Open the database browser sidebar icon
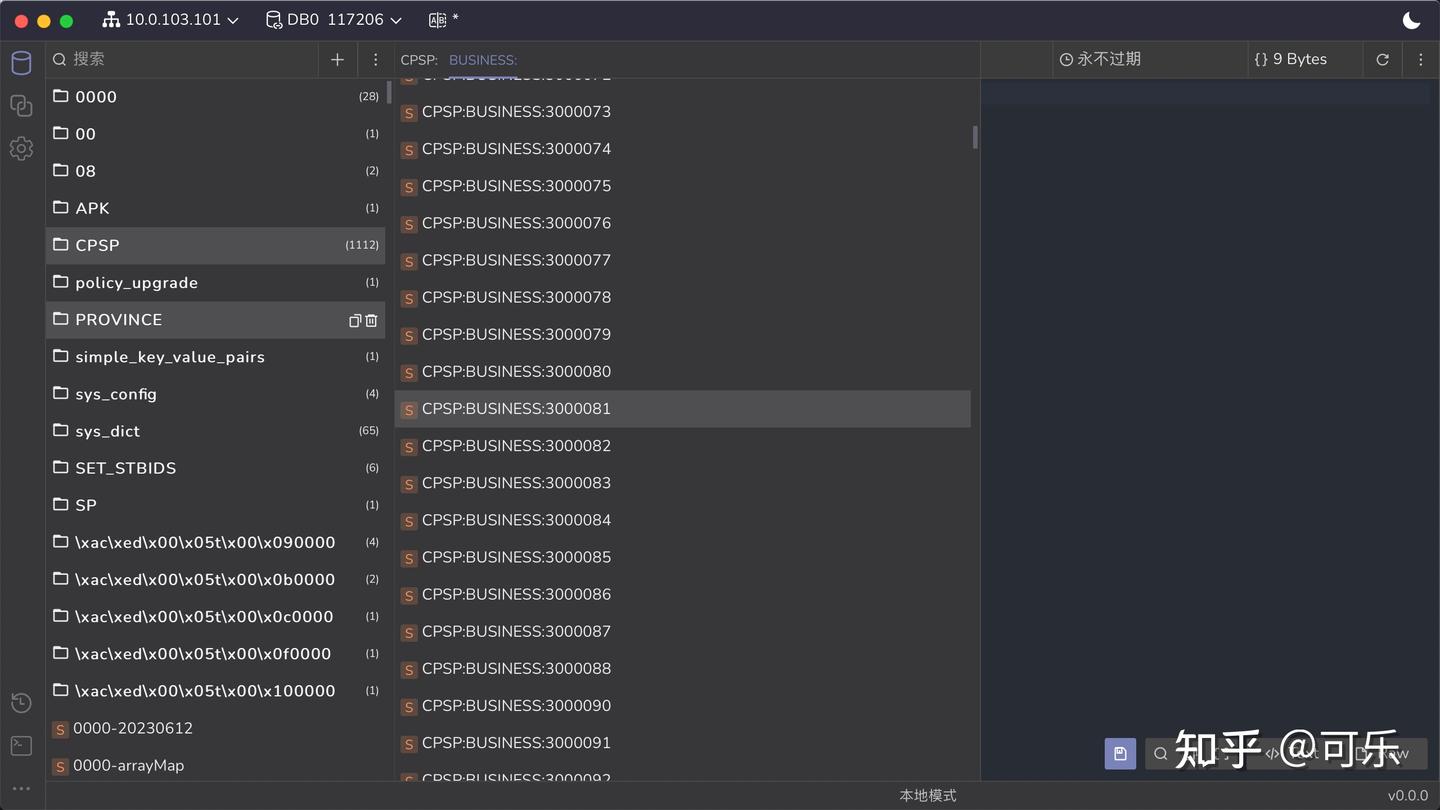 21,62
